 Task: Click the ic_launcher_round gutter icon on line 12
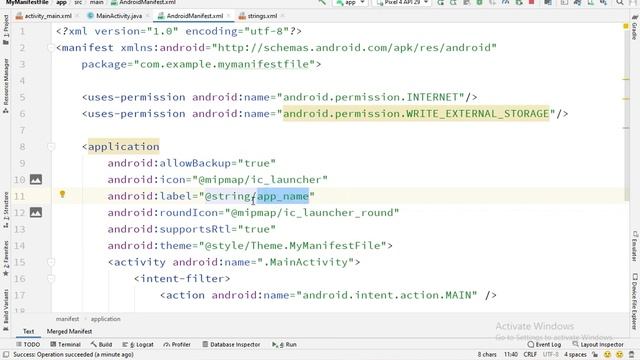tap(36, 212)
